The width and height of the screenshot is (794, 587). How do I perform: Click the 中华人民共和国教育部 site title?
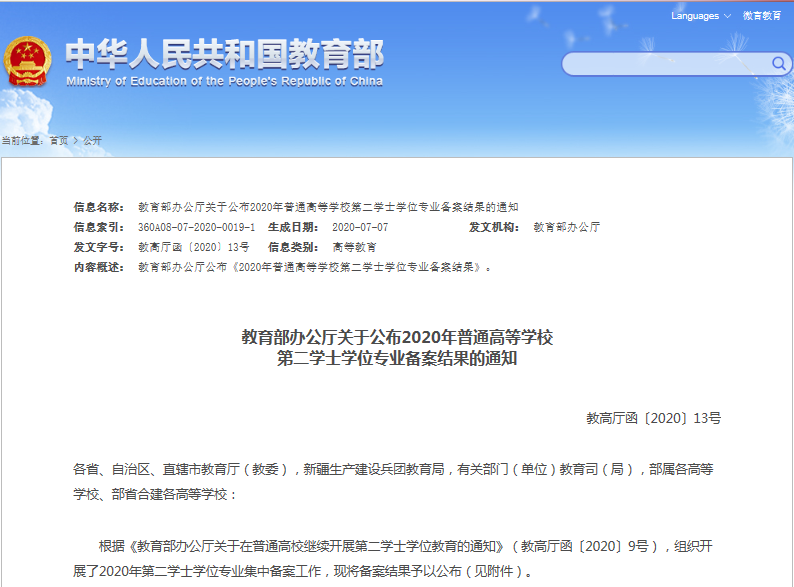pyautogui.click(x=224, y=53)
